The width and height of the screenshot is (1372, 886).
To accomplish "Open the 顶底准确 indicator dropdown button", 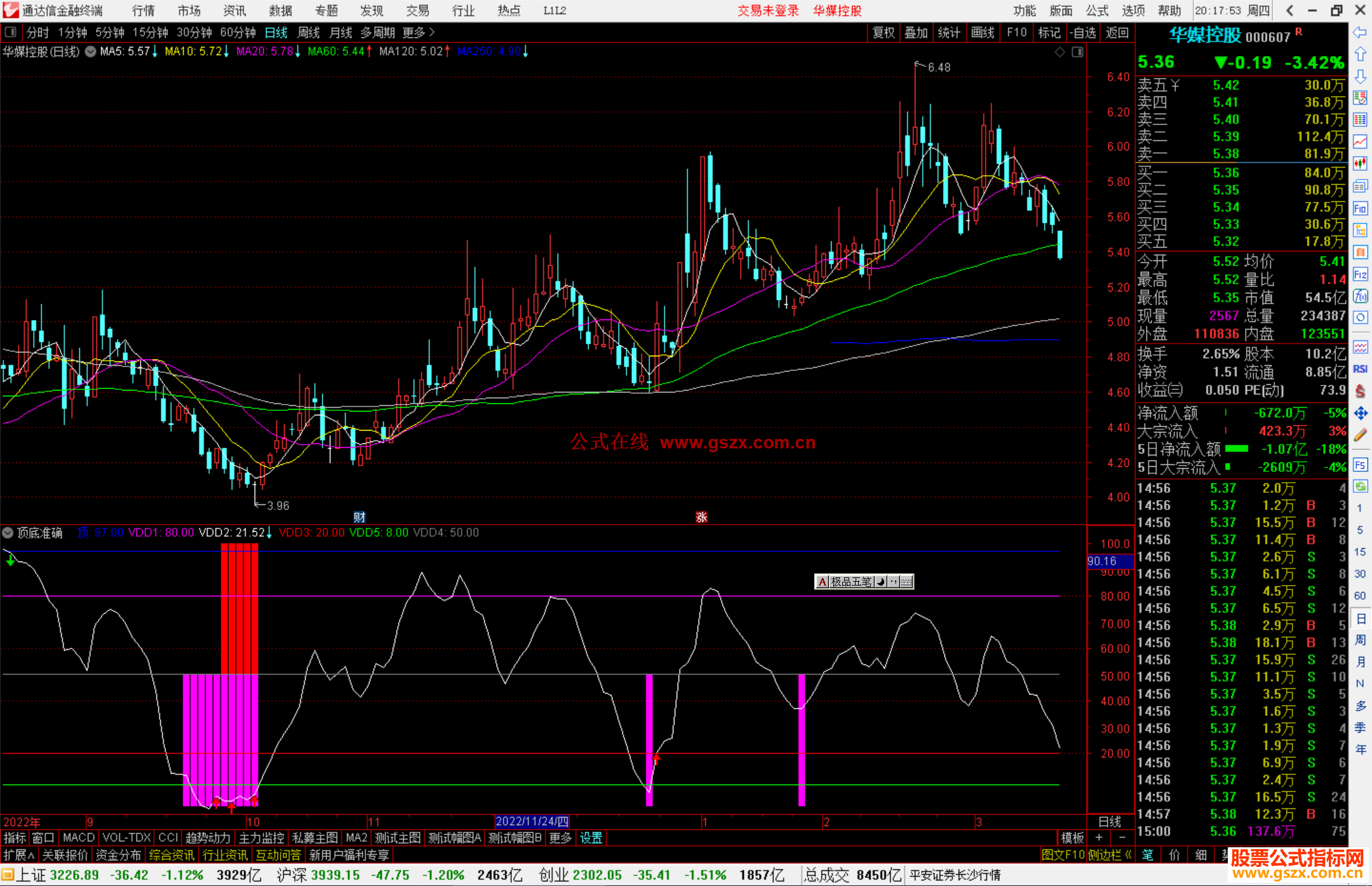I will pyautogui.click(x=8, y=533).
